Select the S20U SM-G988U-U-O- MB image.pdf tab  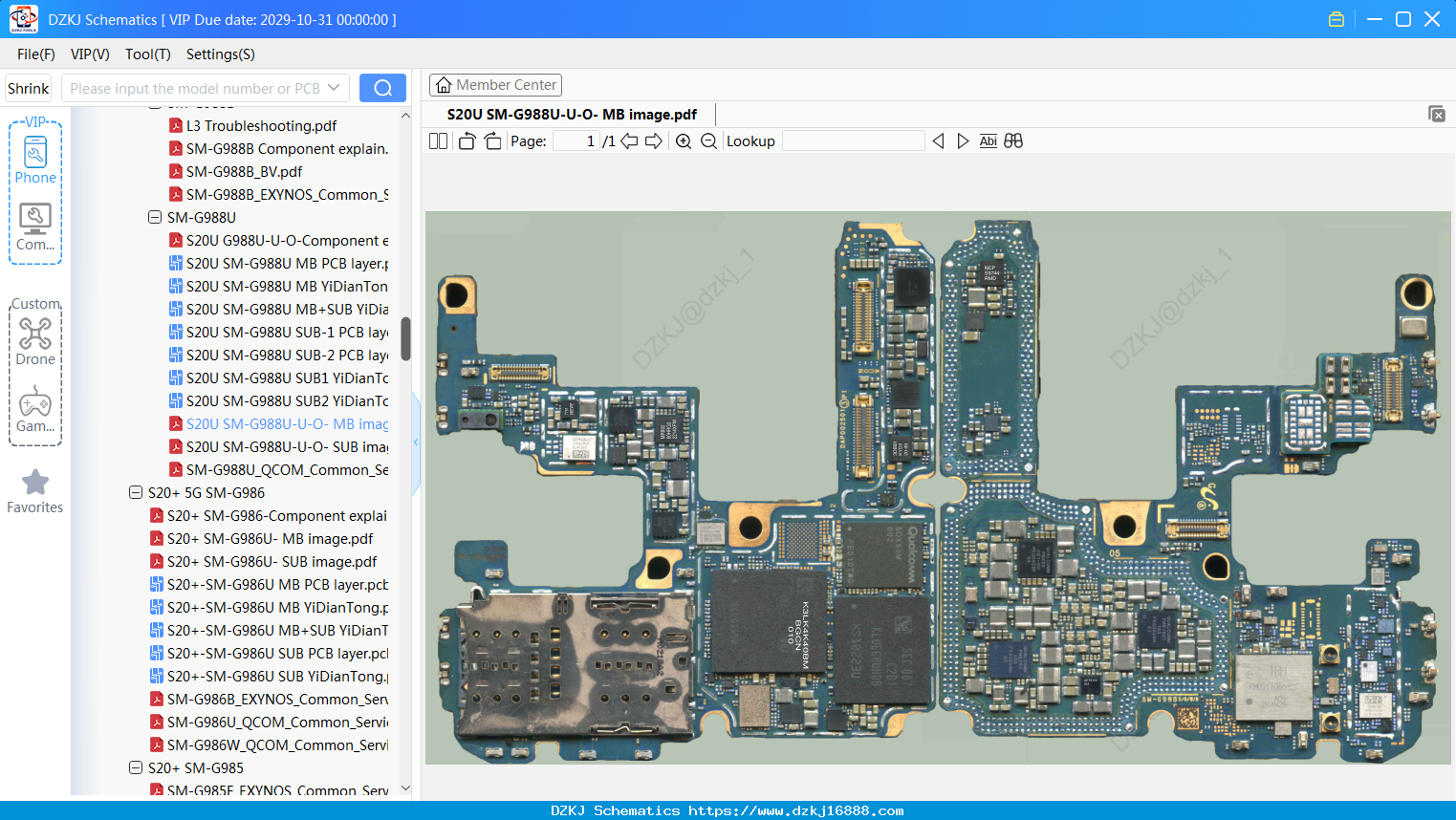click(572, 115)
